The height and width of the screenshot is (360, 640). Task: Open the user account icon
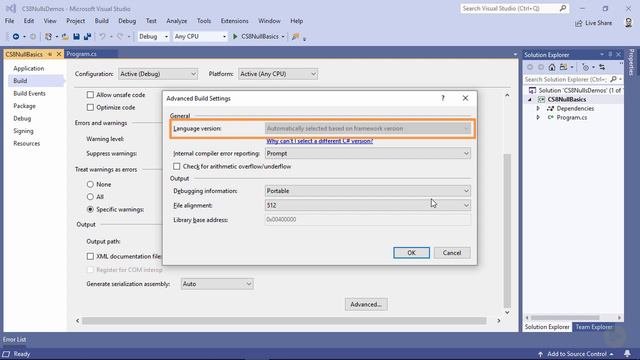629,23
